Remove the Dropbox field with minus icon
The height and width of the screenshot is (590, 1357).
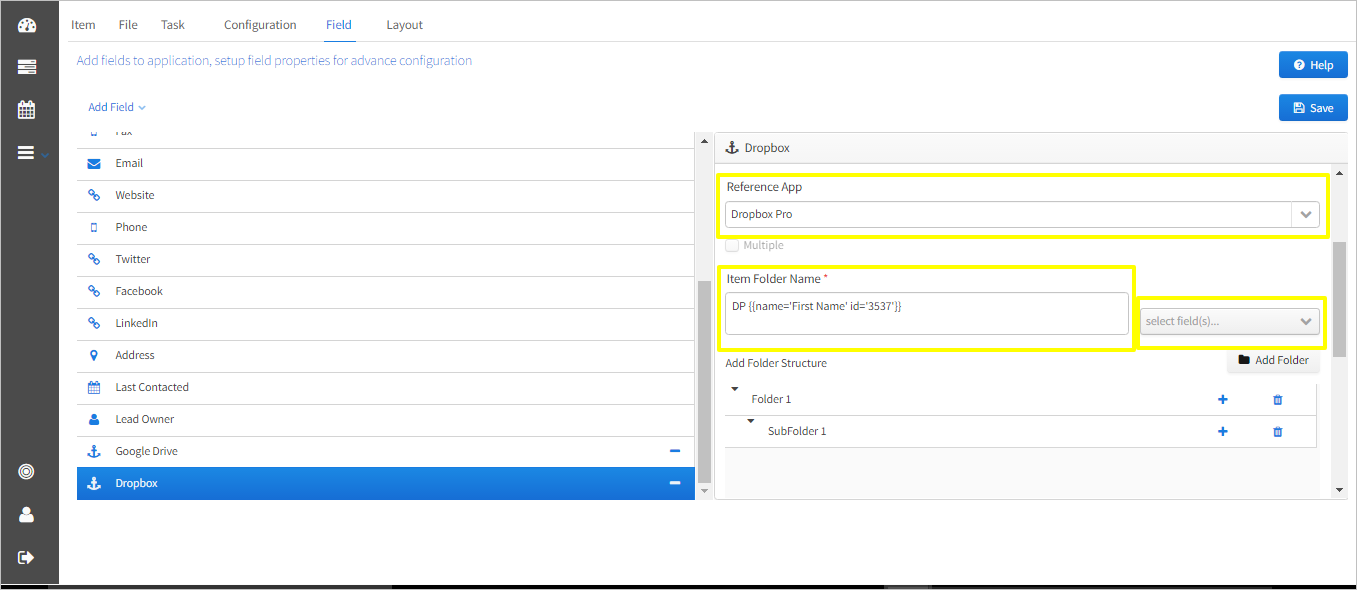click(675, 483)
